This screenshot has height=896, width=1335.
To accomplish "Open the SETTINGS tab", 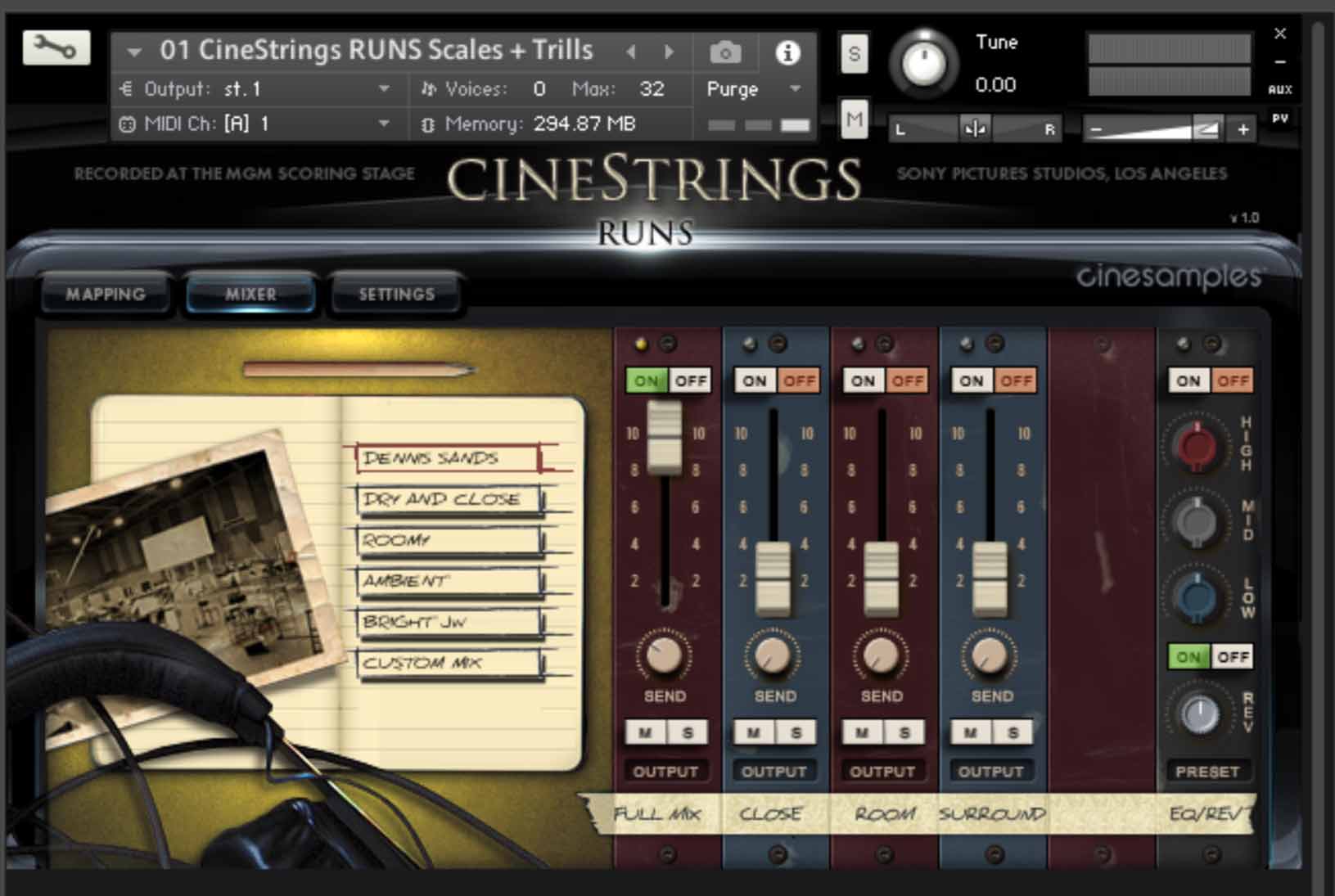I will pyautogui.click(x=395, y=294).
